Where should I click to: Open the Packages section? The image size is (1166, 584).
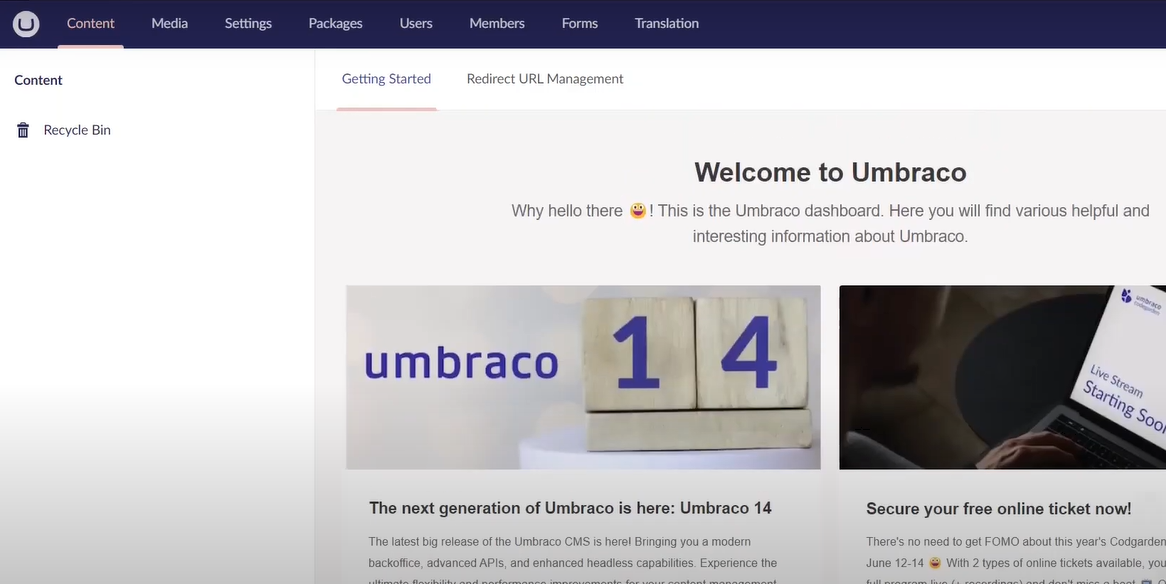[335, 23]
